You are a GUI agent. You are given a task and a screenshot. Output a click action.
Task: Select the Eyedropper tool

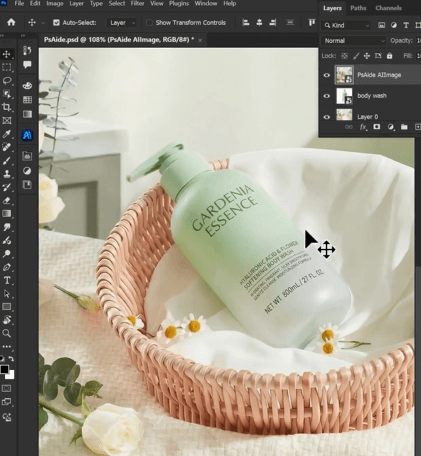pos(7,134)
